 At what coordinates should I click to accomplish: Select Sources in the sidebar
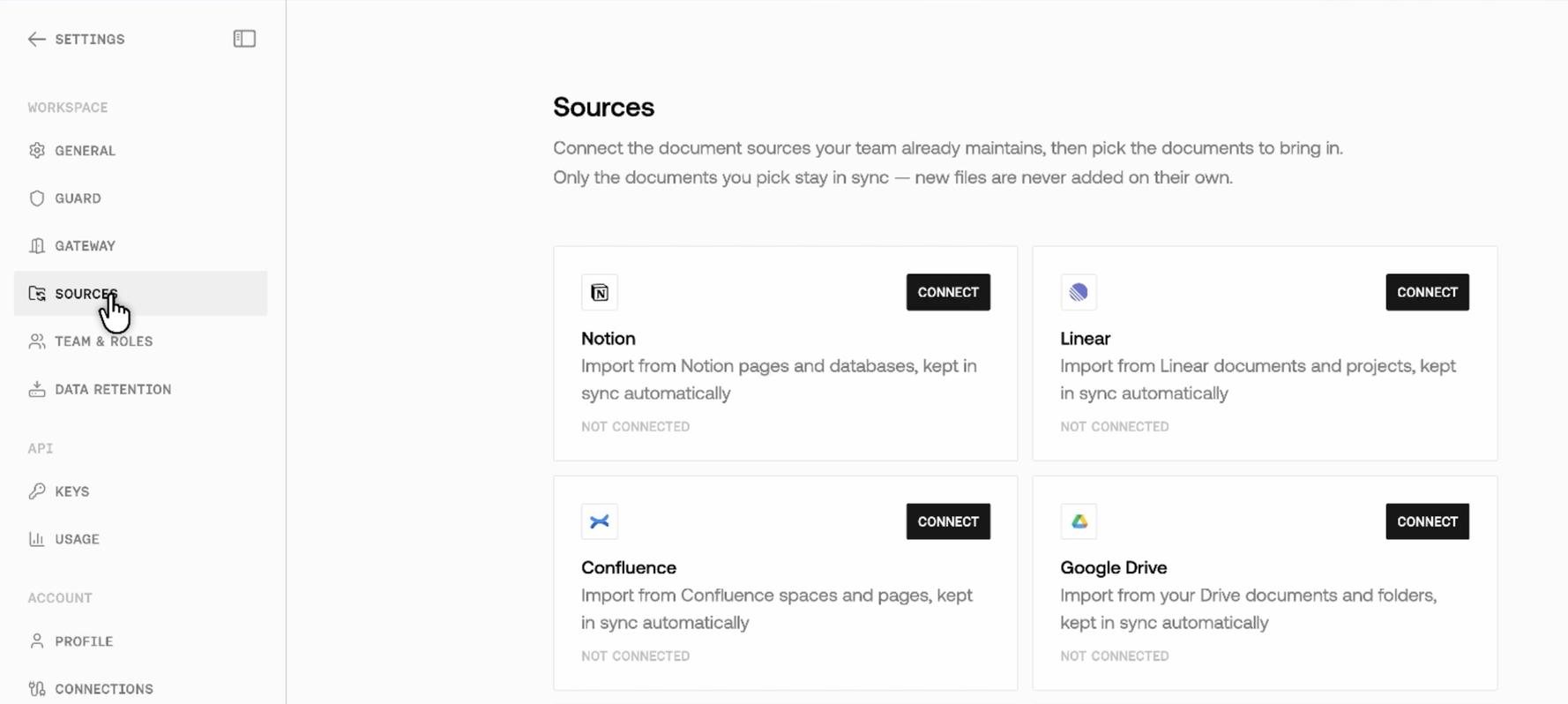coord(140,293)
